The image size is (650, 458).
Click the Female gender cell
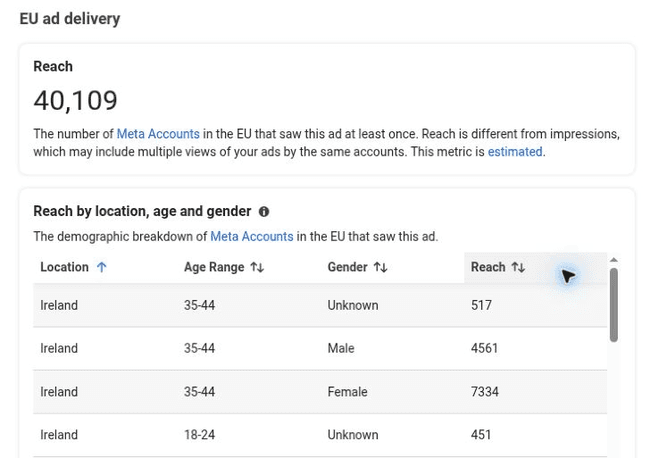point(347,392)
